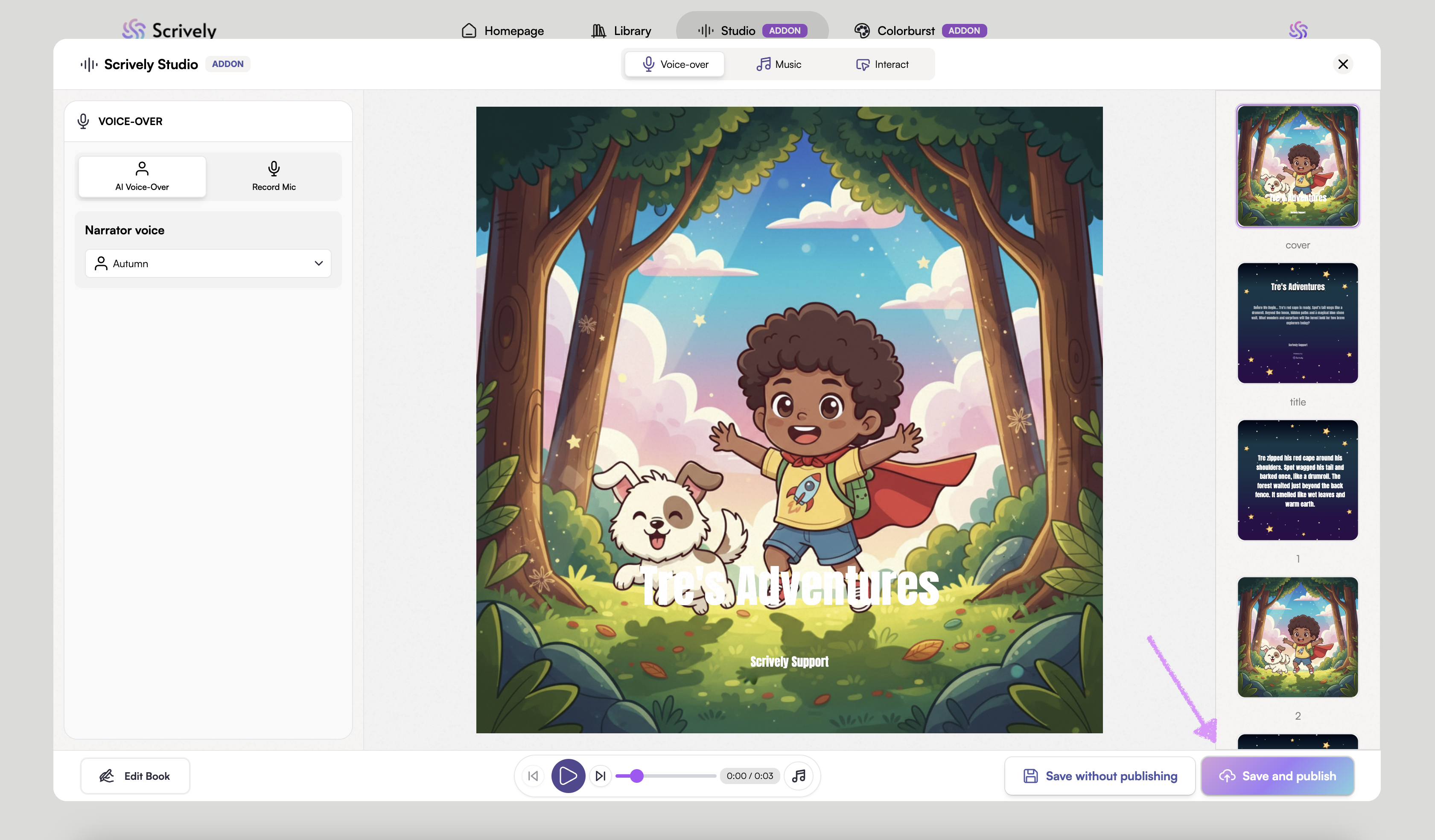Open the Narrator voice Autumn dropdown
Image resolution: width=1435 pixels, height=840 pixels.
(208, 263)
